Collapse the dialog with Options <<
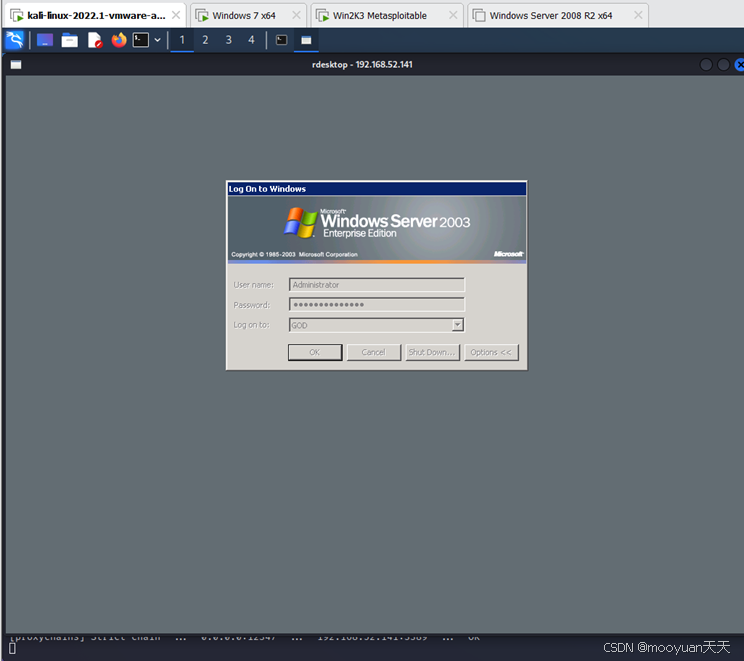The height and width of the screenshot is (661, 744). 492,352
